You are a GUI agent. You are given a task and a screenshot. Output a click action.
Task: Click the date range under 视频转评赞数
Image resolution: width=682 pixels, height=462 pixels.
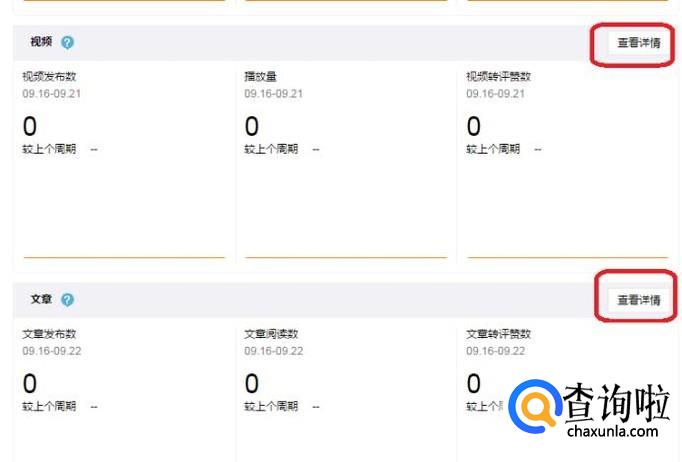point(495,93)
